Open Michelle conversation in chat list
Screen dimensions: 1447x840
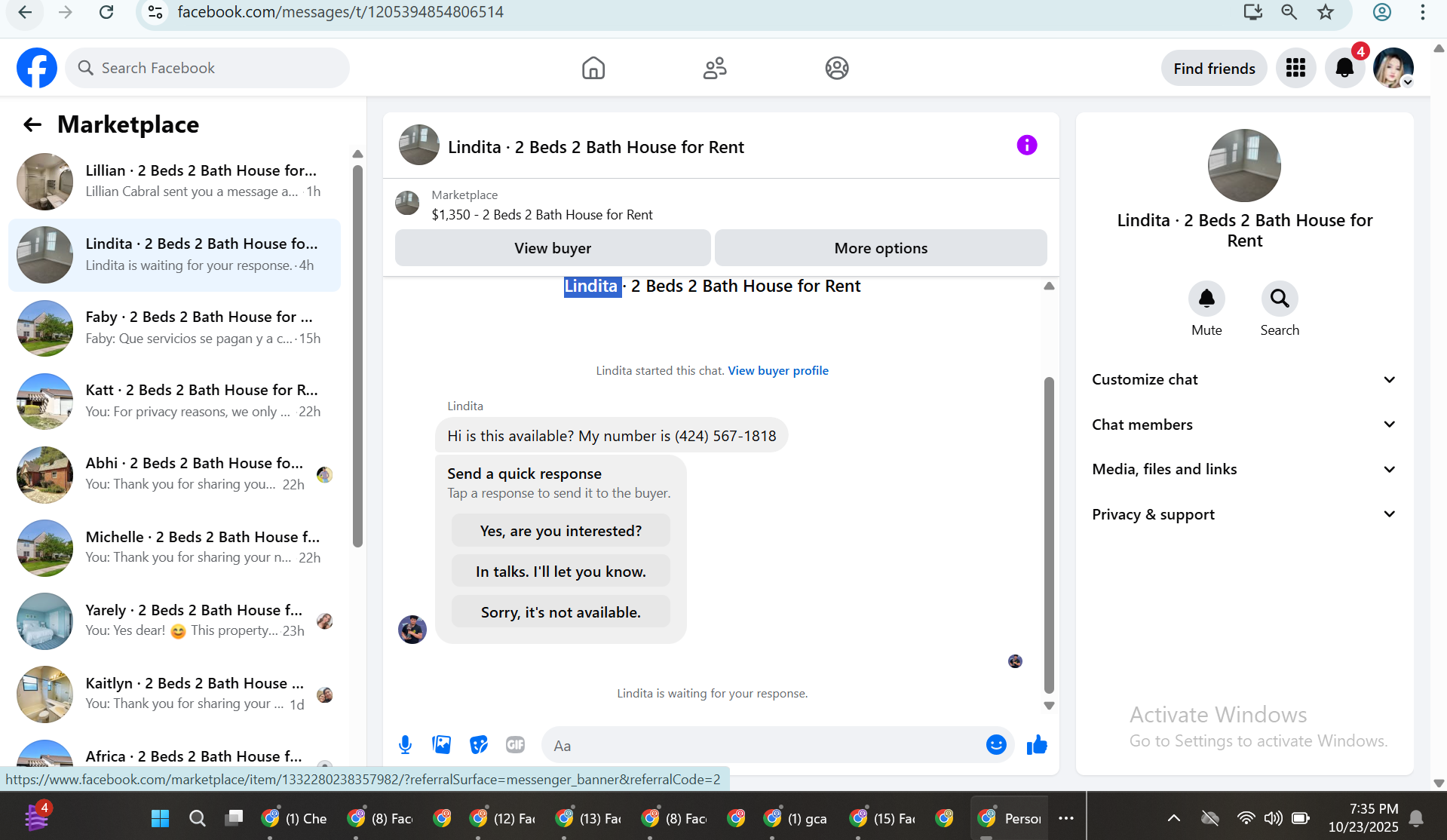click(174, 547)
